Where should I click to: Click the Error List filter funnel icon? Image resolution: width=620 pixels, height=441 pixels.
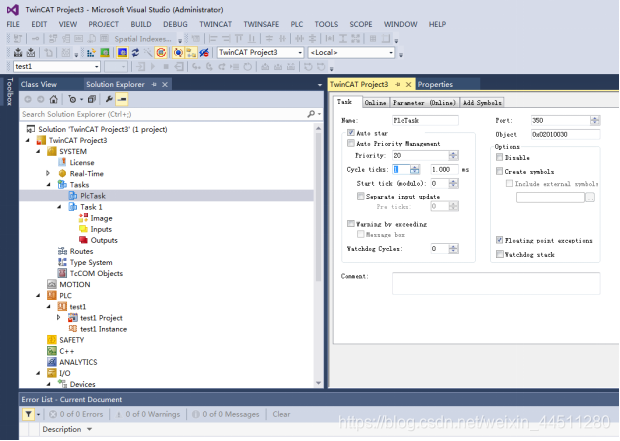(28, 414)
